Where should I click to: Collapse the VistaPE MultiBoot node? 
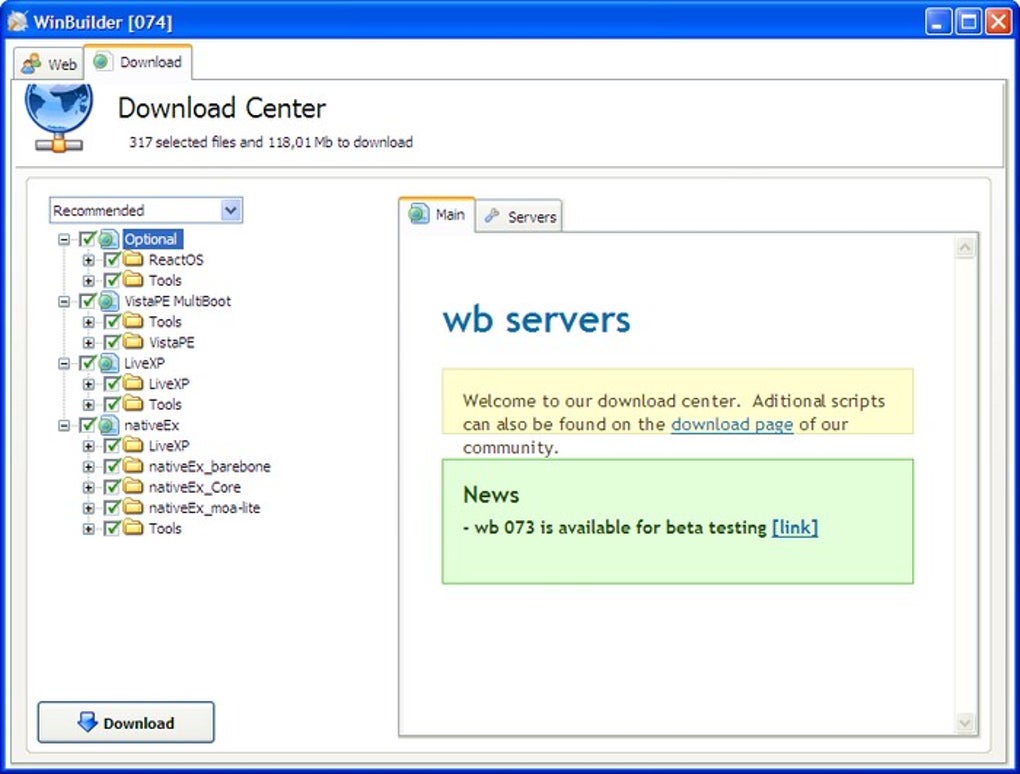click(x=64, y=301)
